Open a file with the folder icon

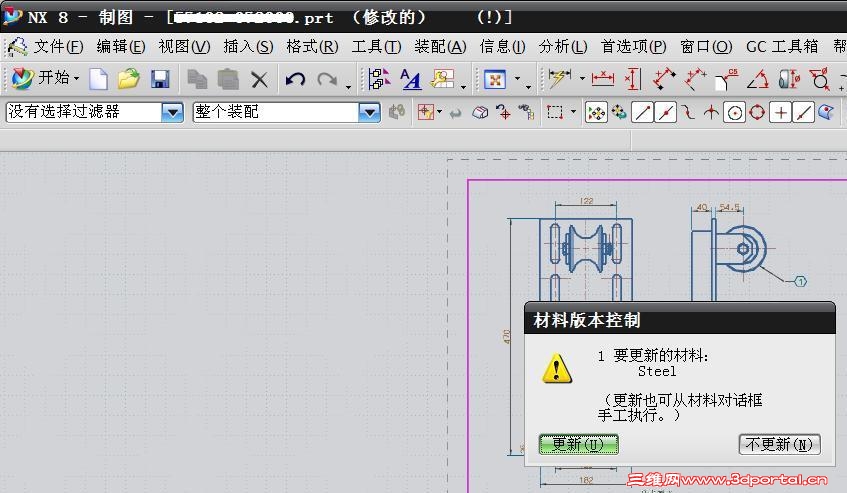pos(129,79)
